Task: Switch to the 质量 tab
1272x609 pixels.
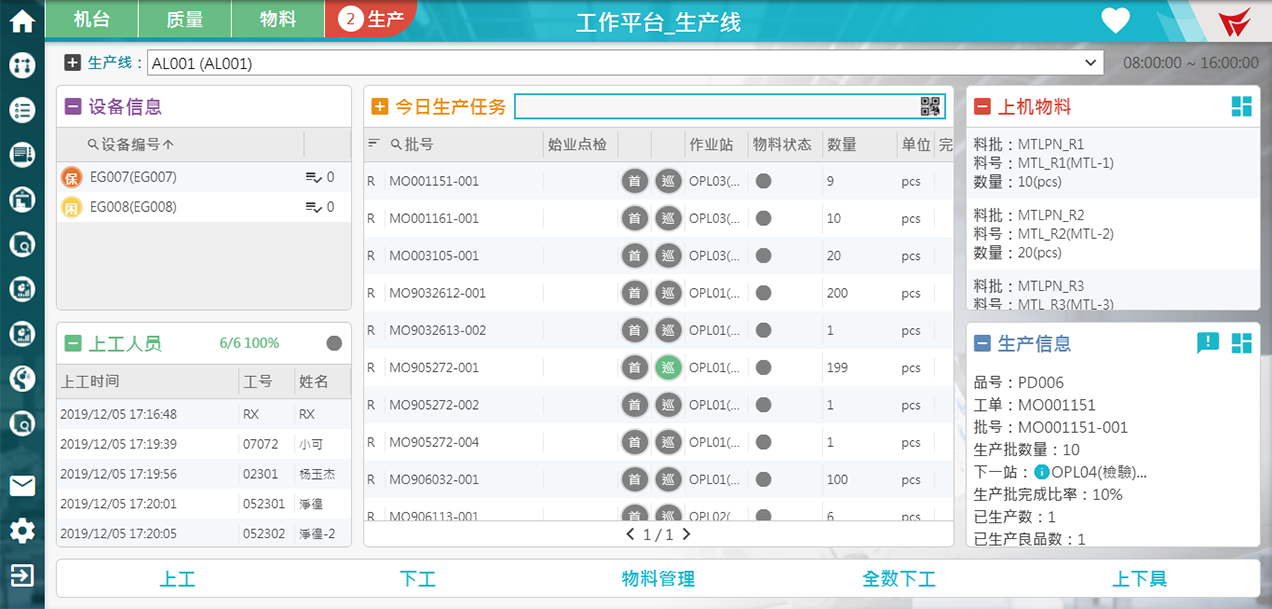Action: [184, 19]
